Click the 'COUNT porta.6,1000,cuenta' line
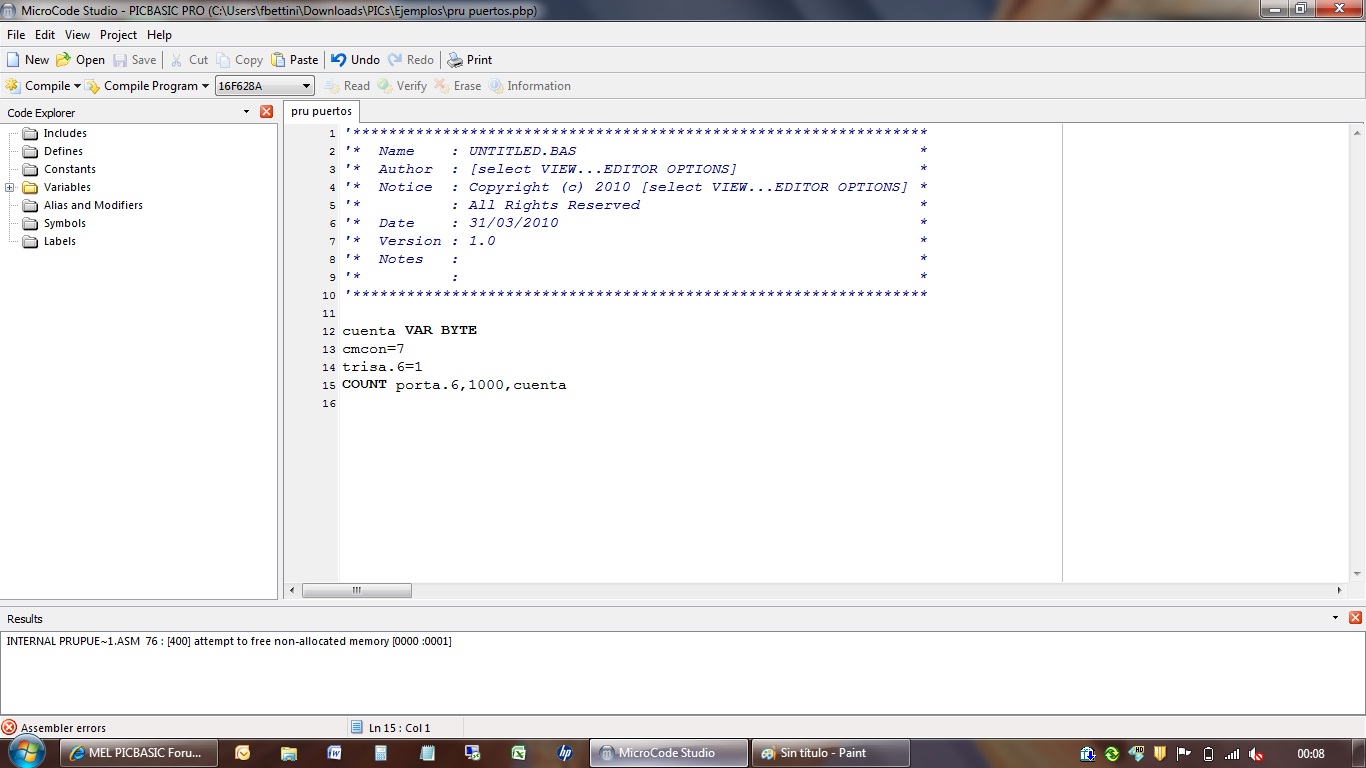 point(454,385)
